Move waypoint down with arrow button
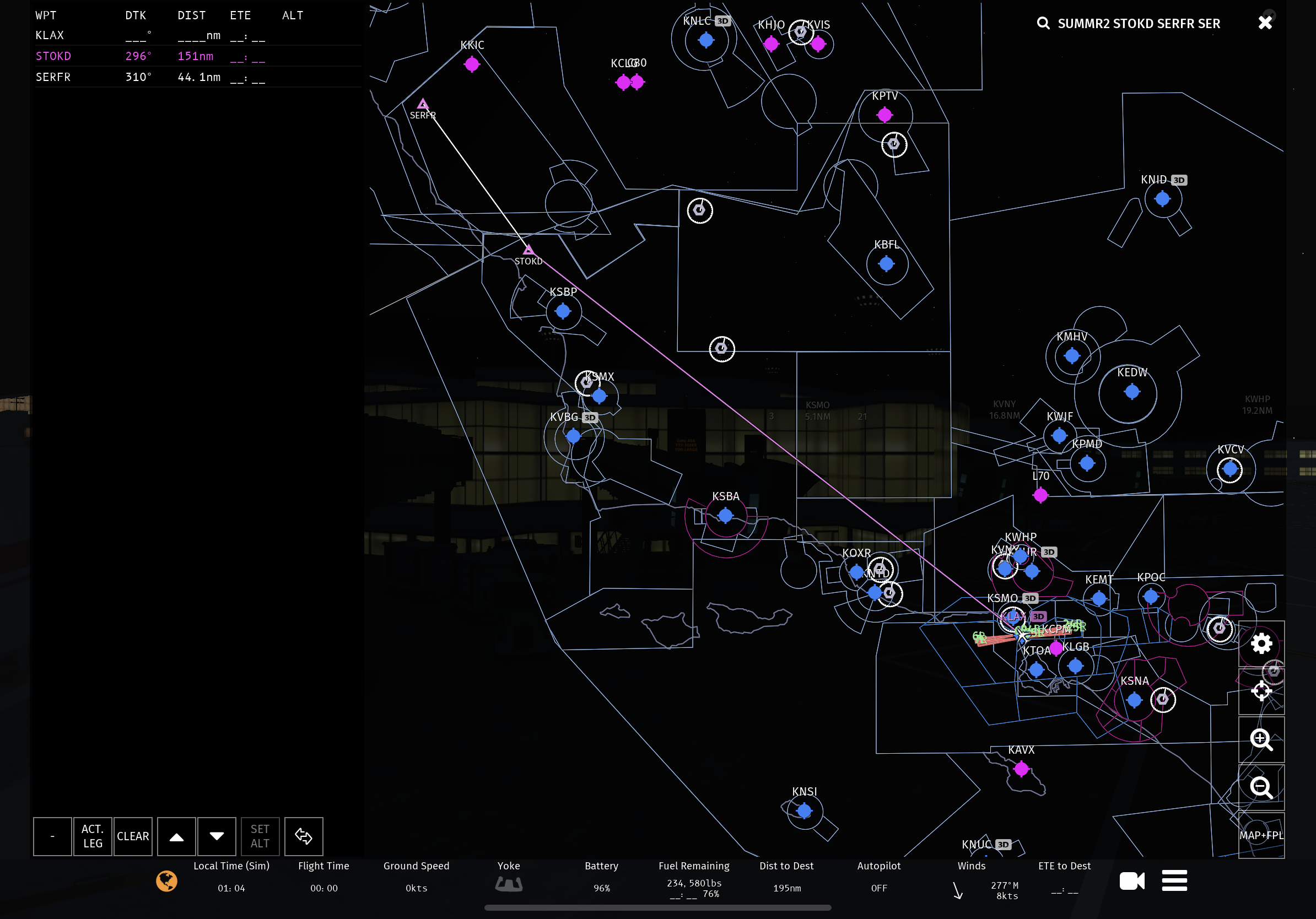 pos(217,836)
